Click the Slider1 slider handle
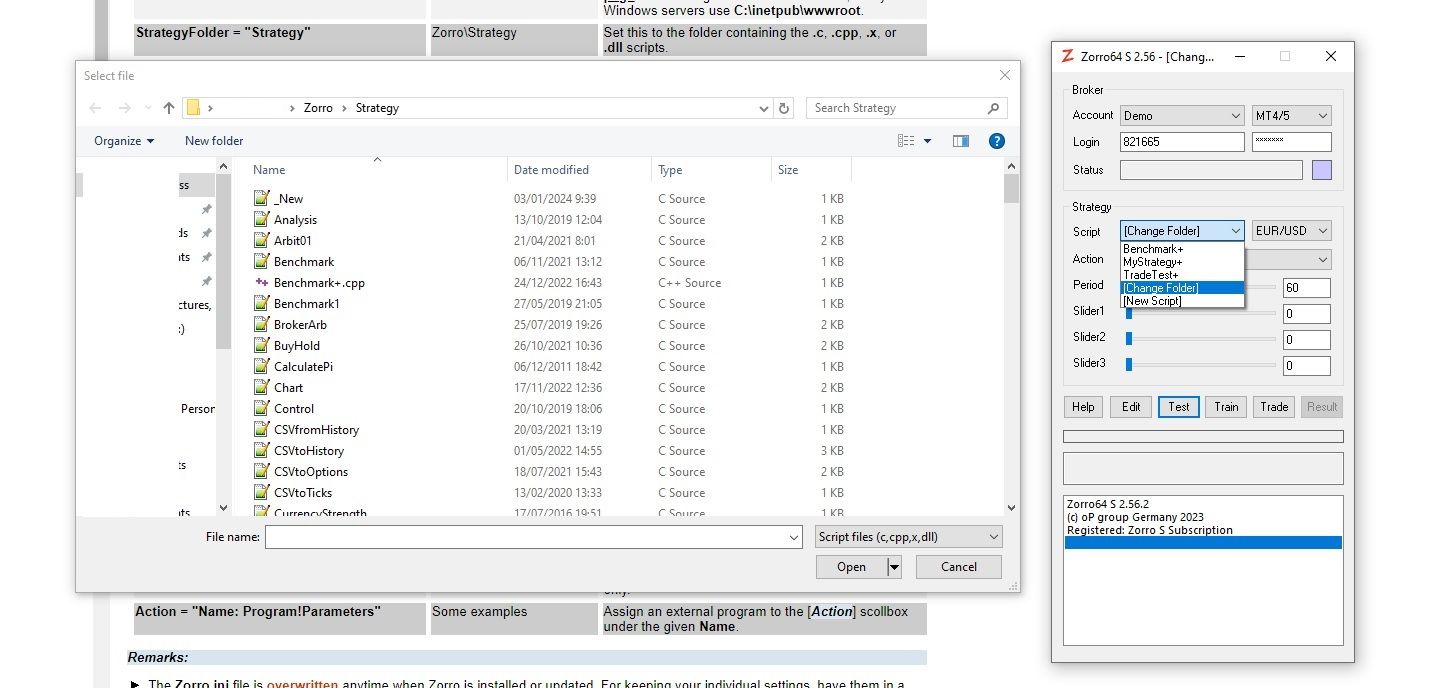Image resolution: width=1429 pixels, height=688 pixels. click(1129, 312)
